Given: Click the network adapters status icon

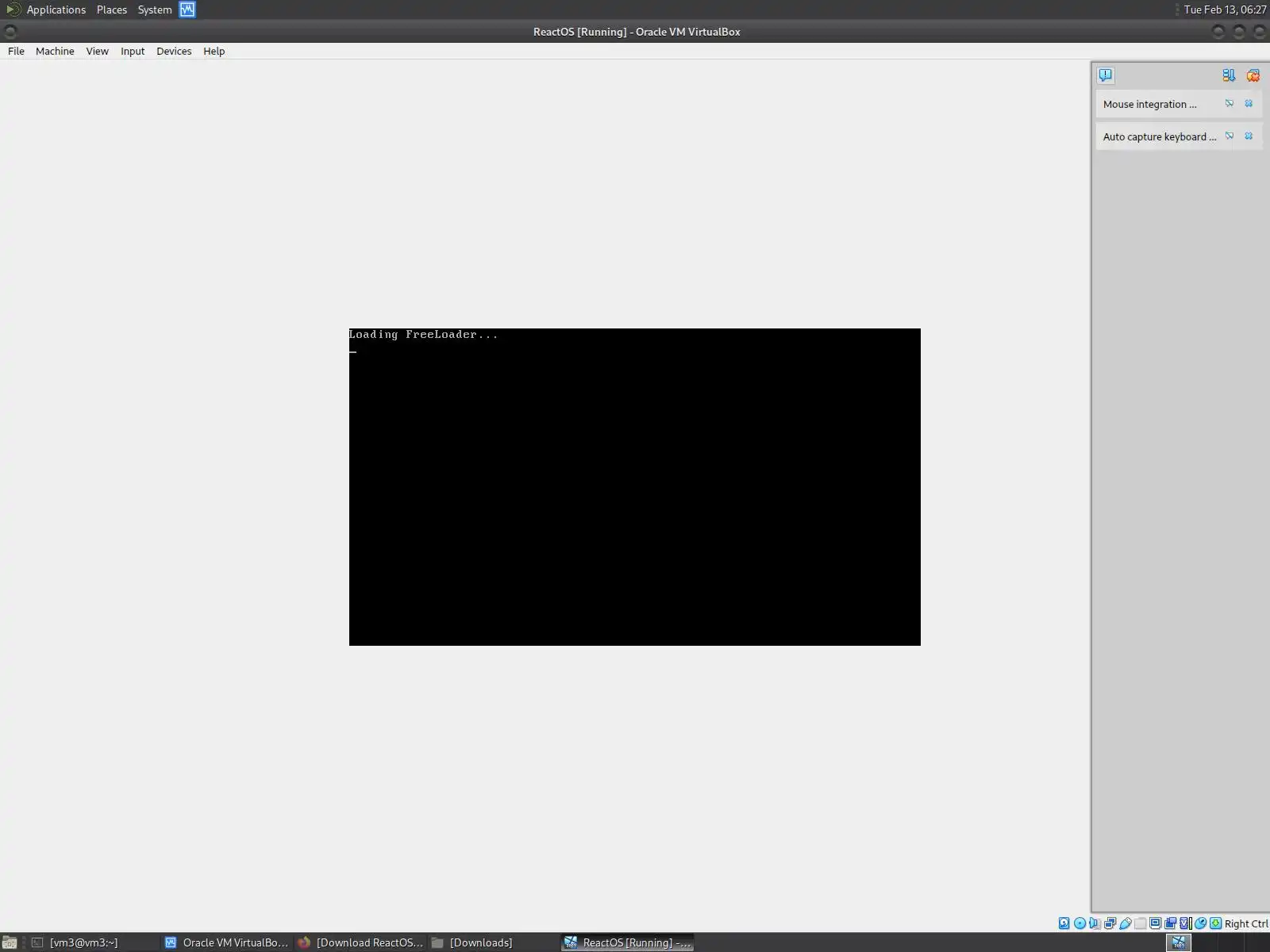Looking at the screenshot, I should click(1110, 923).
